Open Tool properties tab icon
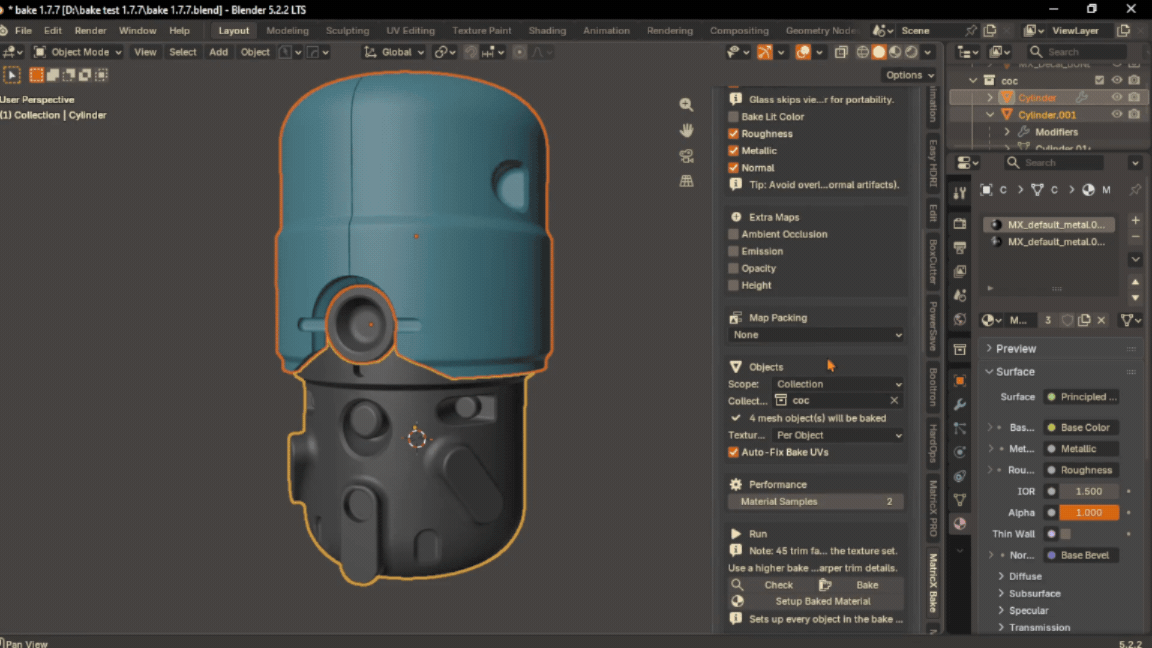1152x648 pixels. 960,193
